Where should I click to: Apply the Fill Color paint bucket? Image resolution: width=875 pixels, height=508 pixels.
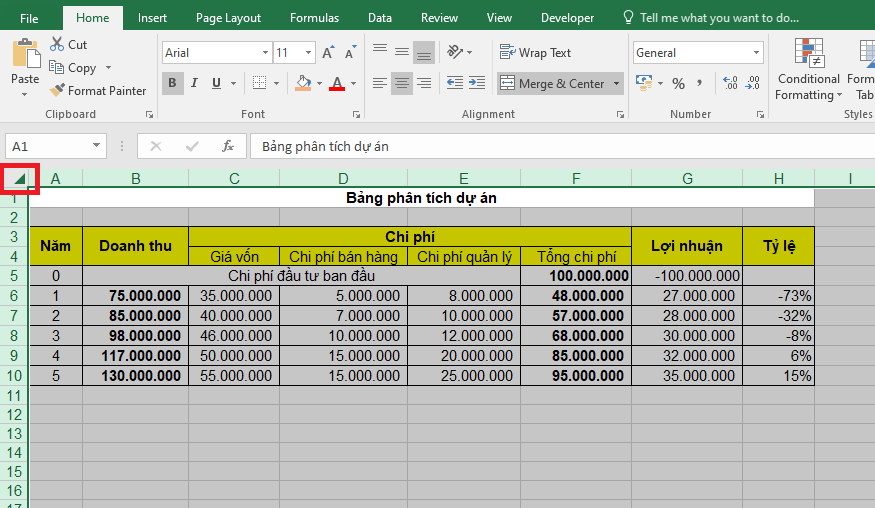[304, 83]
